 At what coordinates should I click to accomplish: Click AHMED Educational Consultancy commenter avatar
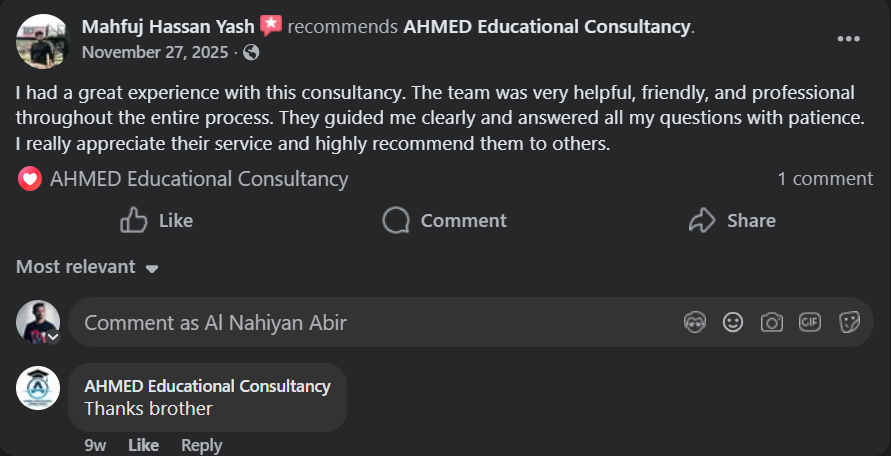38,387
